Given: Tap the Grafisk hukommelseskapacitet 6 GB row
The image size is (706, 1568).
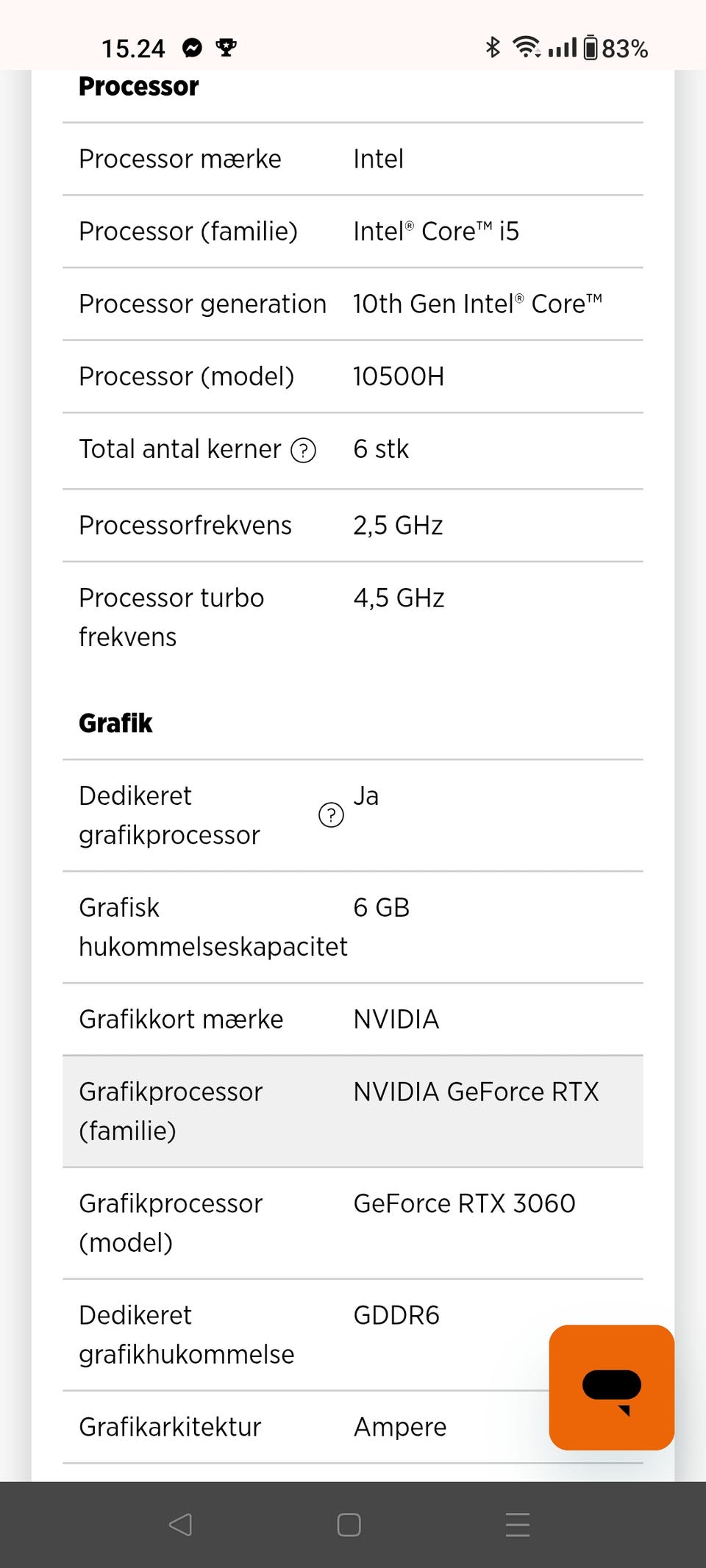Looking at the screenshot, I should [353, 926].
